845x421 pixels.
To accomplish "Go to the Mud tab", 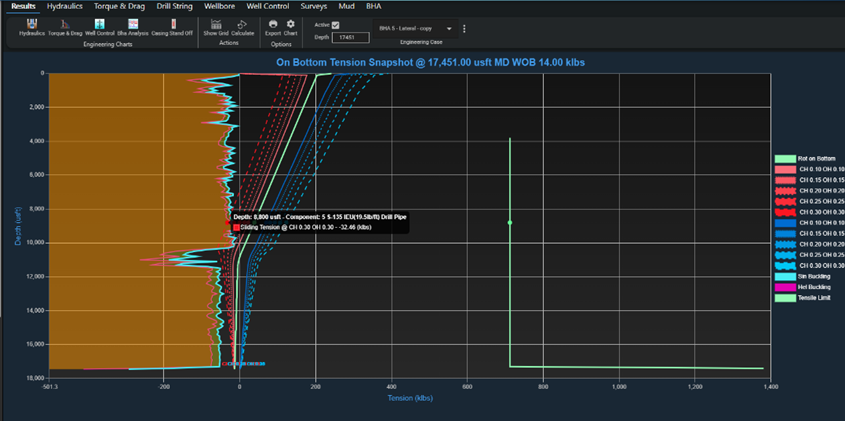I will pyautogui.click(x=347, y=6).
